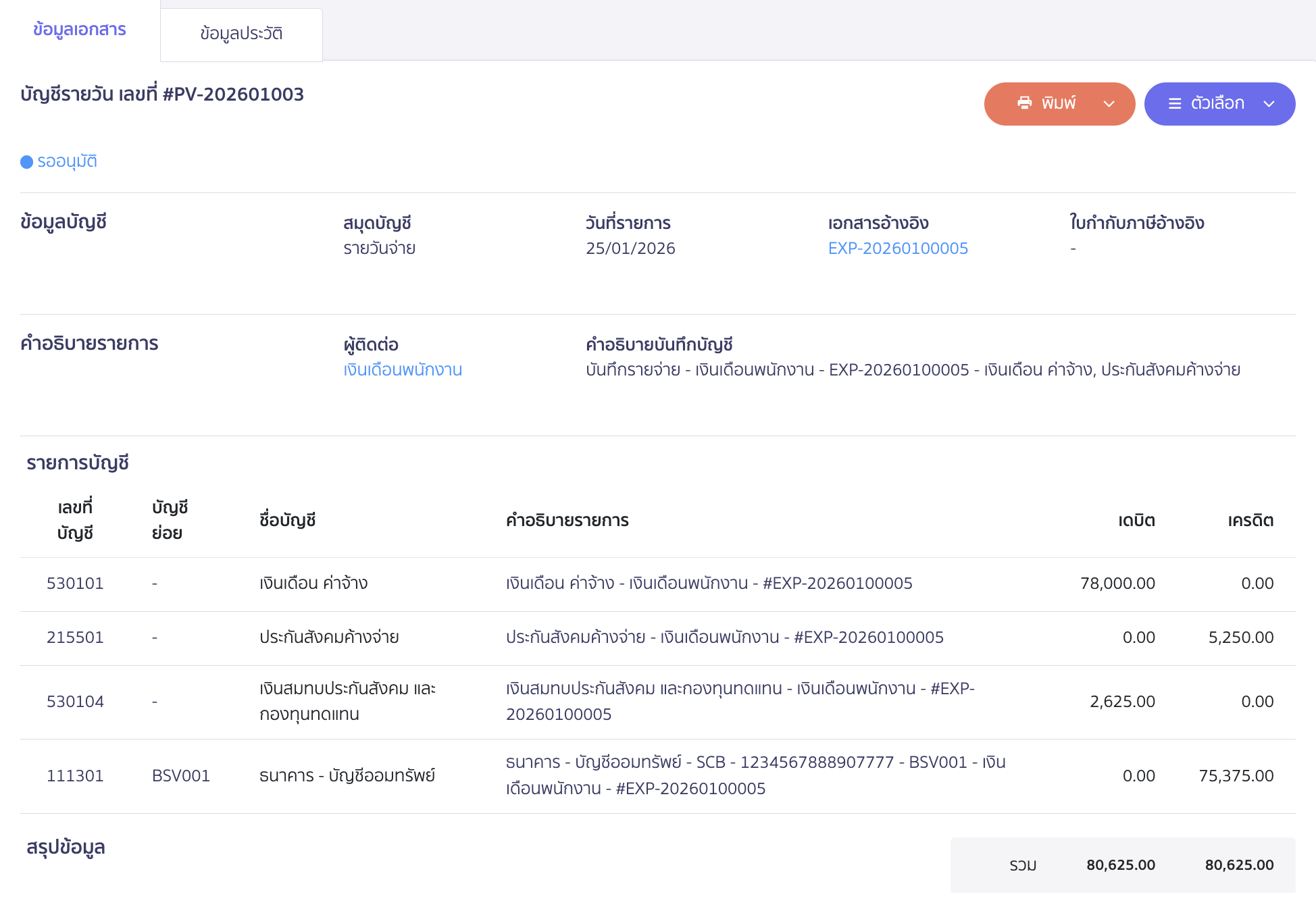Click the document title PV-202601003
The width and height of the screenshot is (1316, 909).
[x=161, y=94]
